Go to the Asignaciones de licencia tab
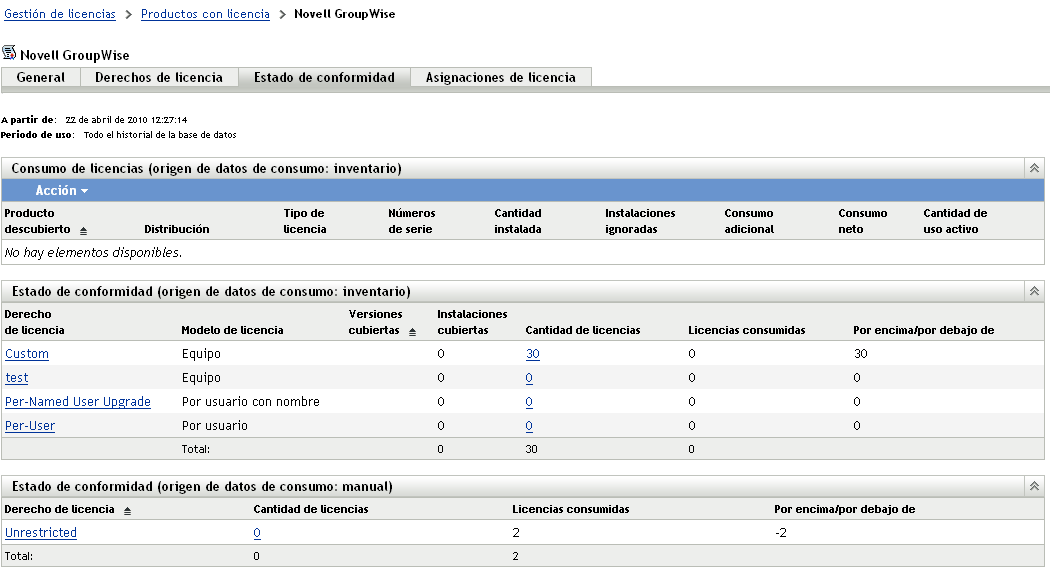The height and width of the screenshot is (571, 1050). [x=501, y=77]
